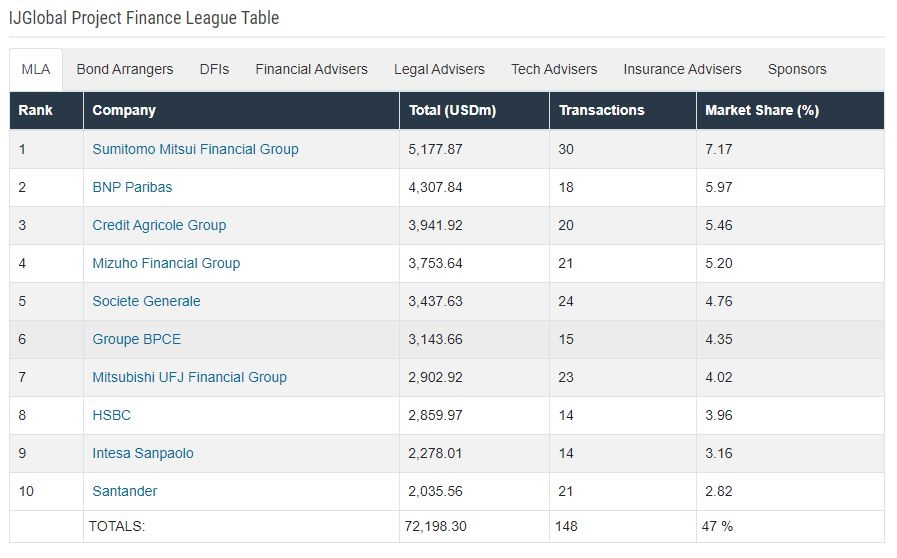
Task: Select the TOTALS: row label
Action: tap(117, 526)
